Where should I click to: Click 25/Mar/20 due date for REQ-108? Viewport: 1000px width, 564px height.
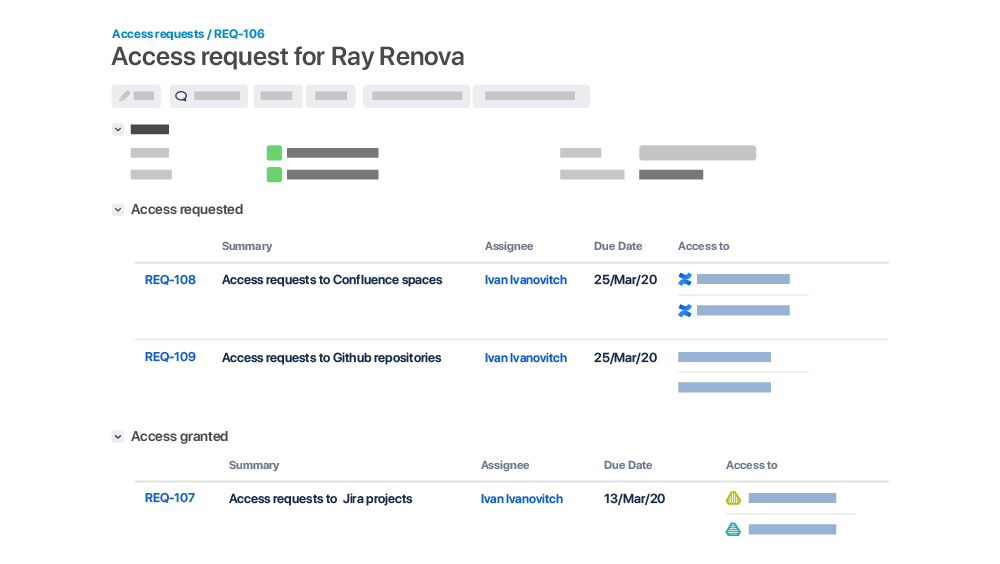coord(626,279)
